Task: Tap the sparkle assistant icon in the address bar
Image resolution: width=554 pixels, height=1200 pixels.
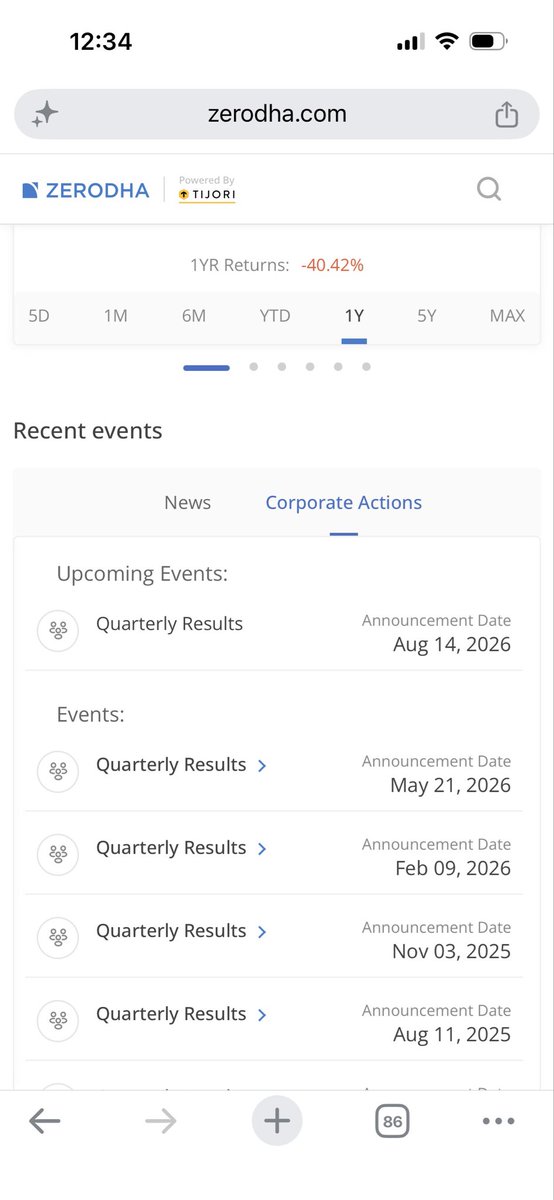Action: [x=44, y=114]
